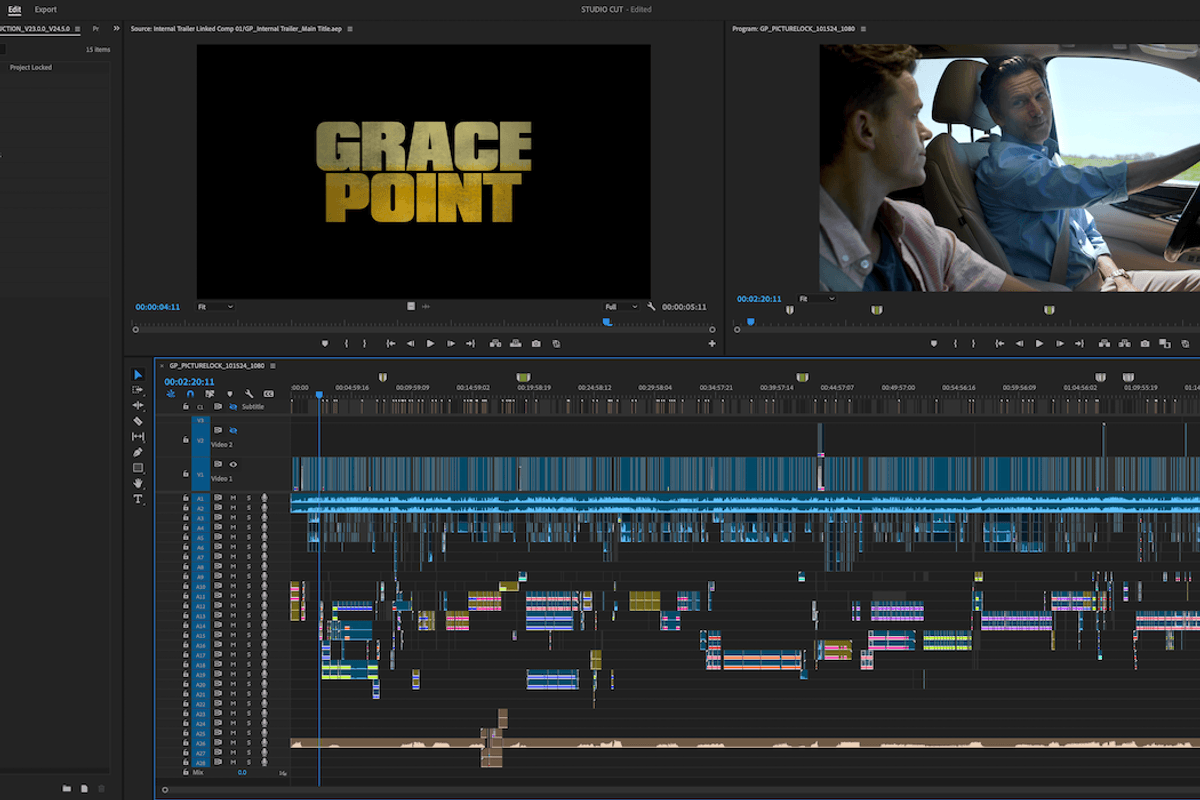Open Program monitor Fit zoom dropdown
Image resolution: width=1200 pixels, height=800 pixels.
point(817,298)
